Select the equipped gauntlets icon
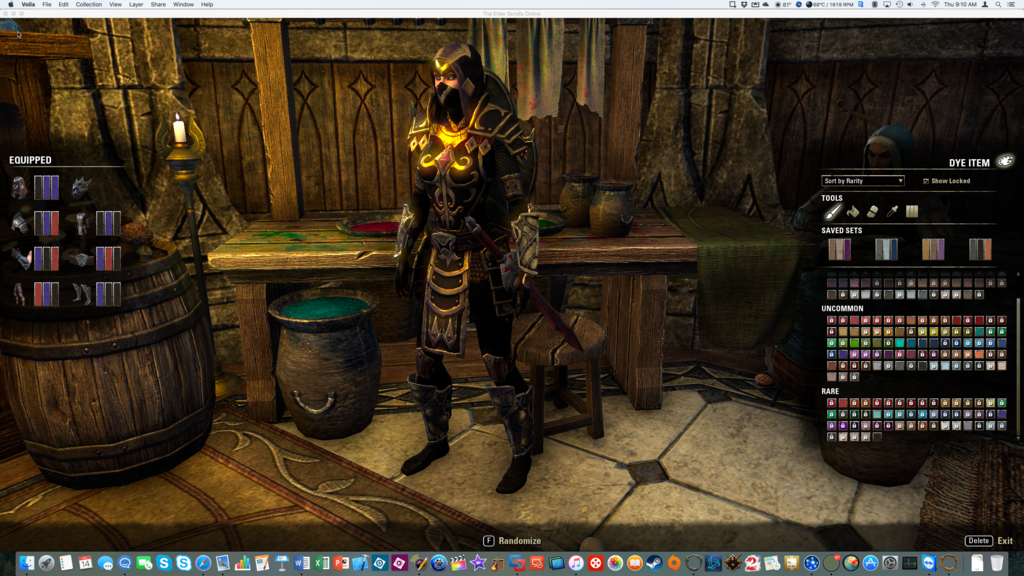Screen dimensions: 1024x576 coord(20,259)
